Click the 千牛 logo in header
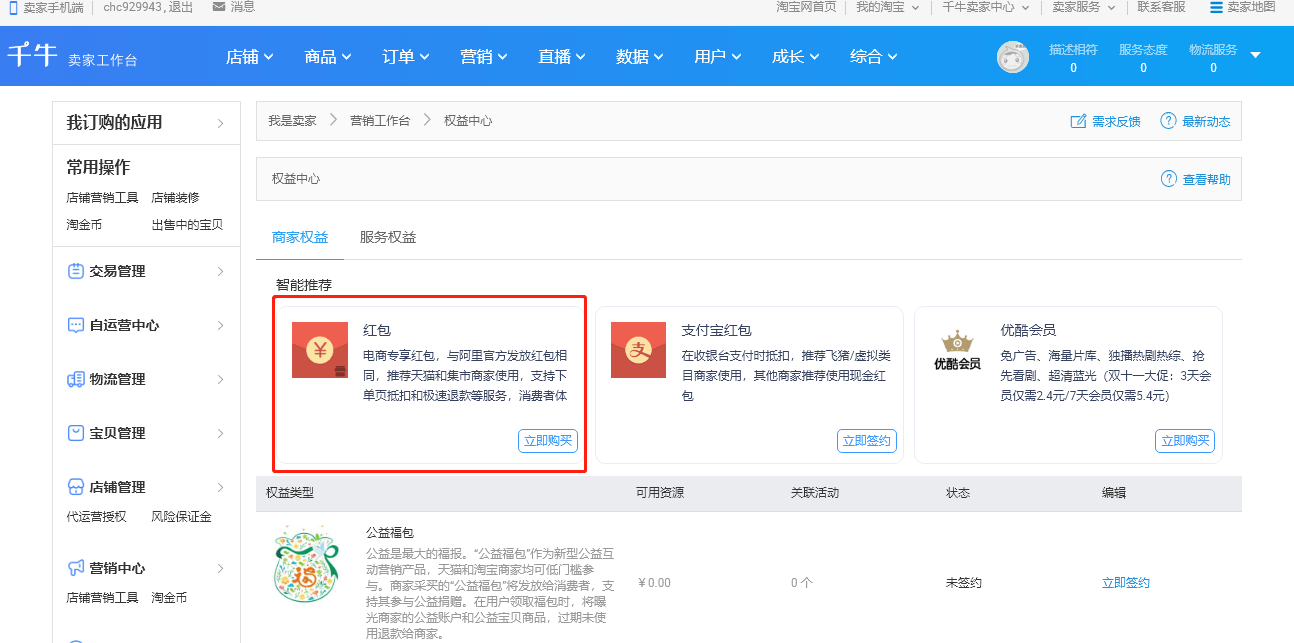This screenshot has width=1294, height=643. click(33, 55)
